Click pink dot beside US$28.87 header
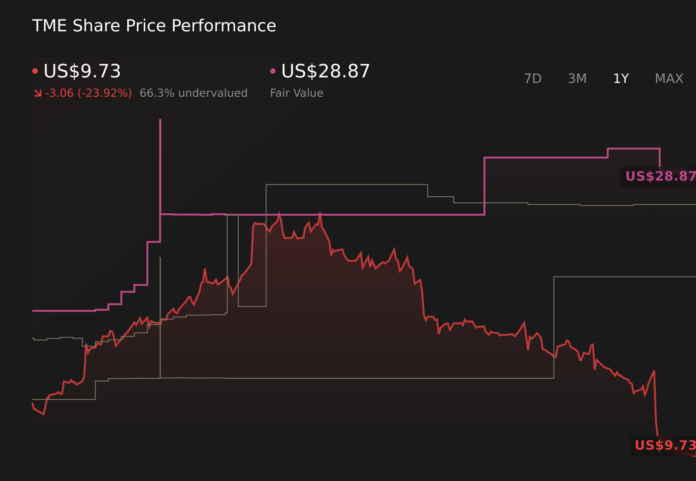Image resolution: width=696 pixels, height=481 pixels. point(273,72)
